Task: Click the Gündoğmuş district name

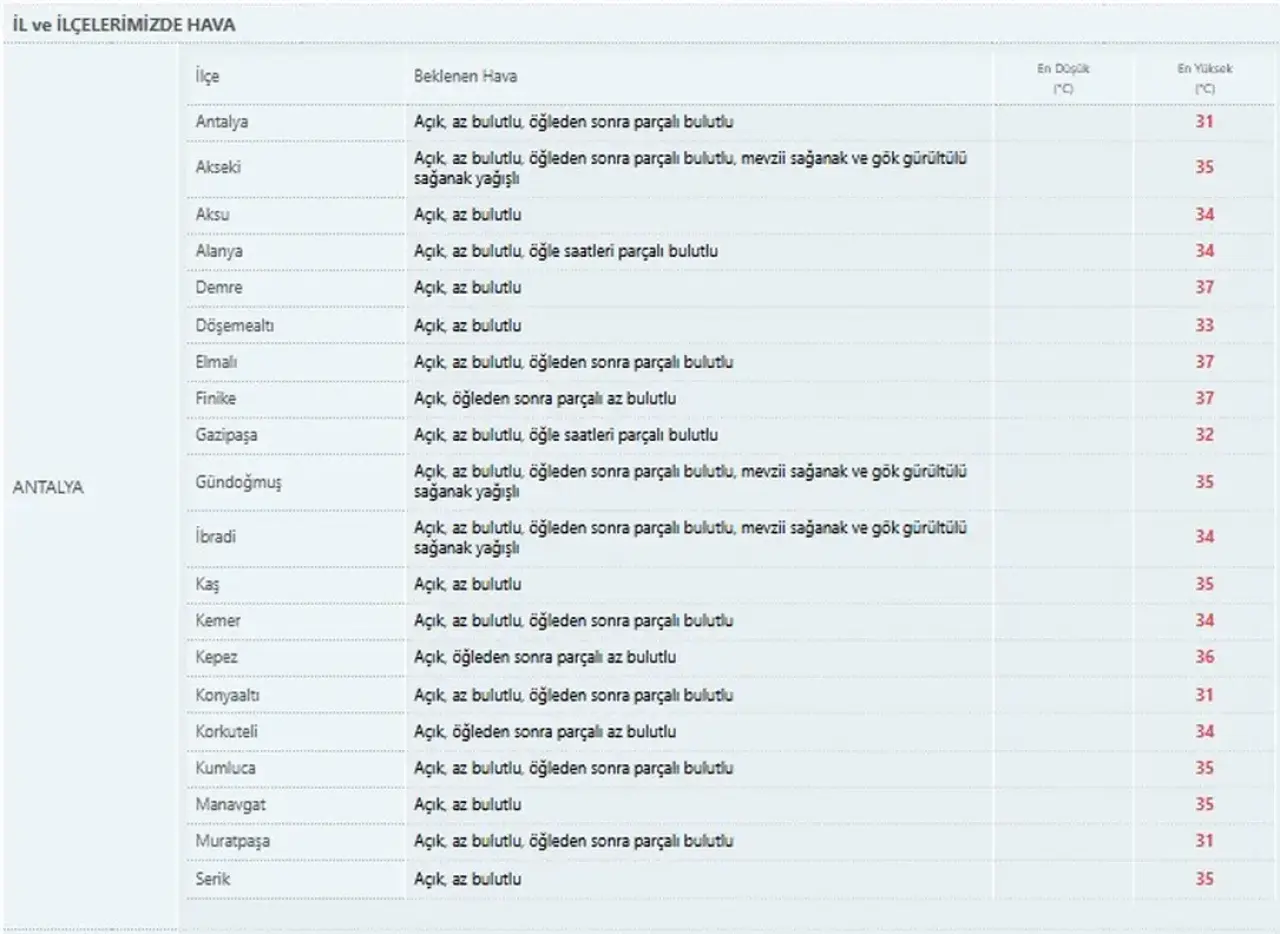Action: tap(239, 483)
